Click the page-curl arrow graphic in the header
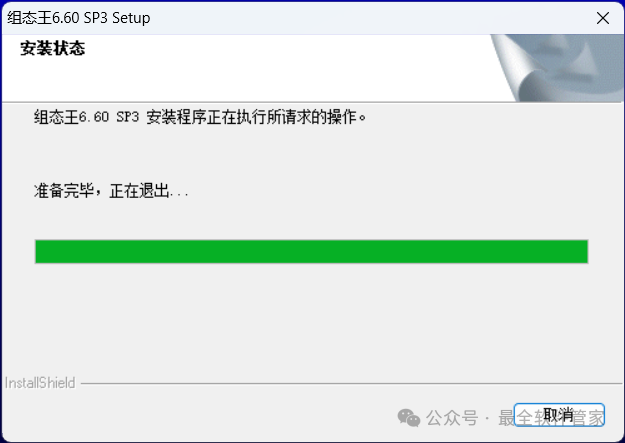The height and width of the screenshot is (443, 625). 558,68
